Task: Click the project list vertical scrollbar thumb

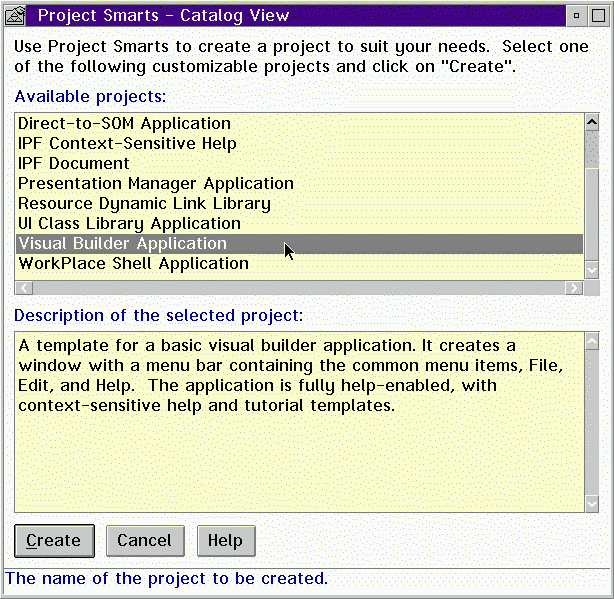Action: coord(592,214)
